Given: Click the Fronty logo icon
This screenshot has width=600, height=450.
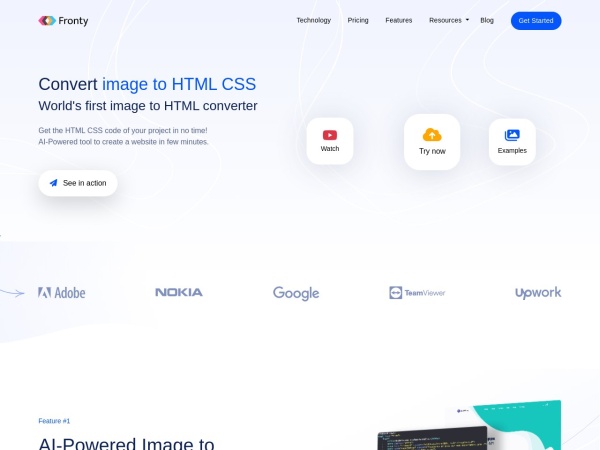Looking at the screenshot, I should [47, 21].
